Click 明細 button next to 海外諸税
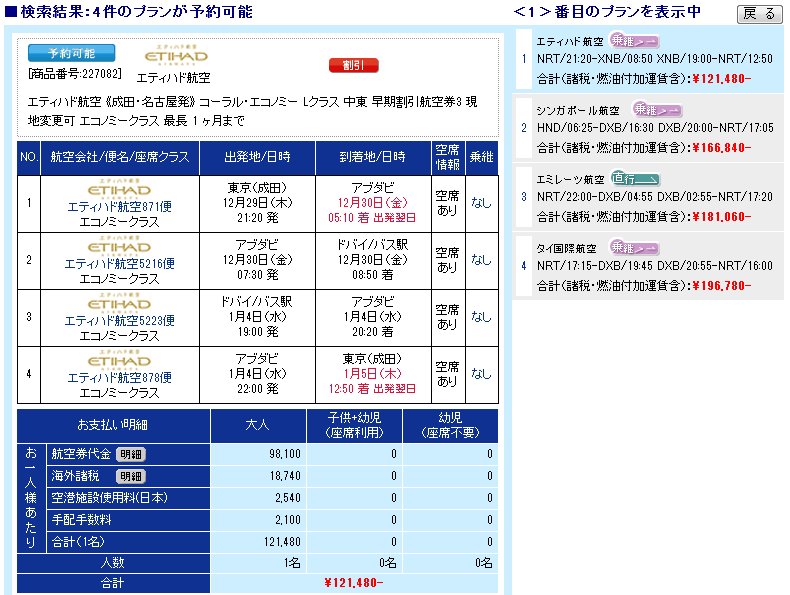This screenshot has height=595, width=790. (131, 476)
